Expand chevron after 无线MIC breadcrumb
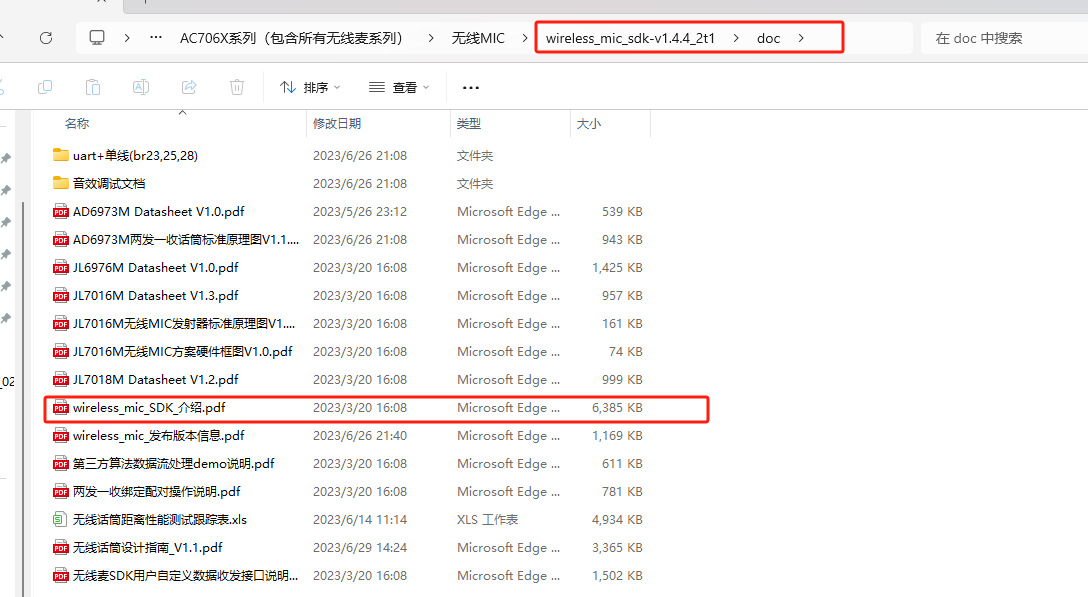 [525, 38]
